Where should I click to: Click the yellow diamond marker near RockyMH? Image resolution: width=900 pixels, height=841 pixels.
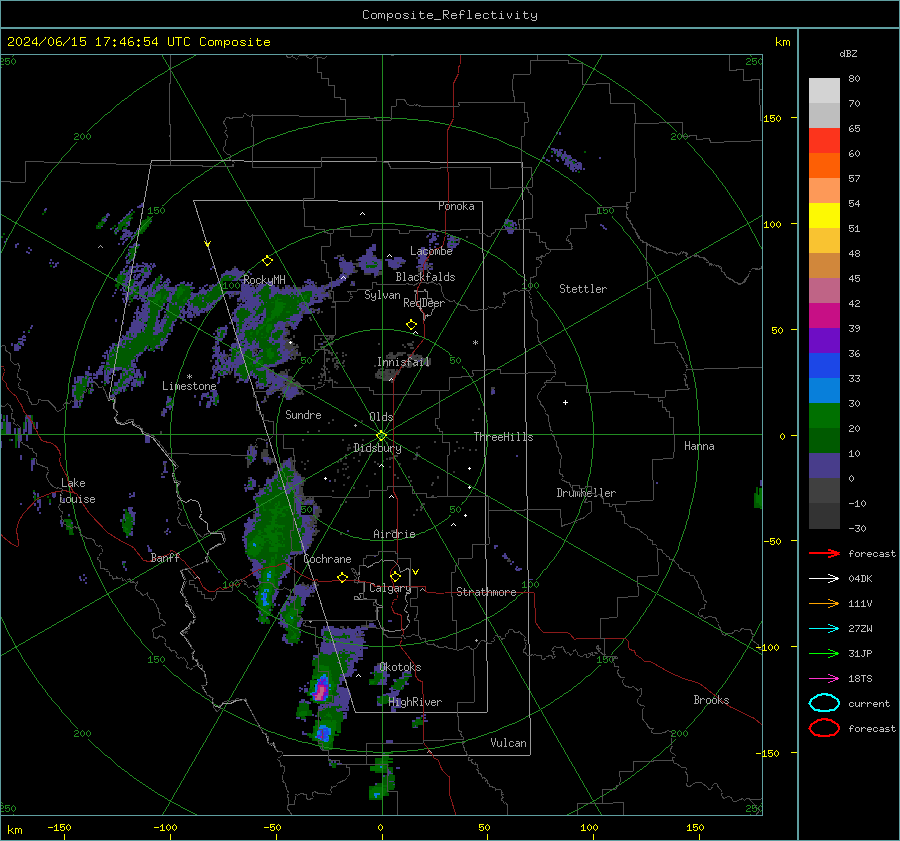(267, 261)
